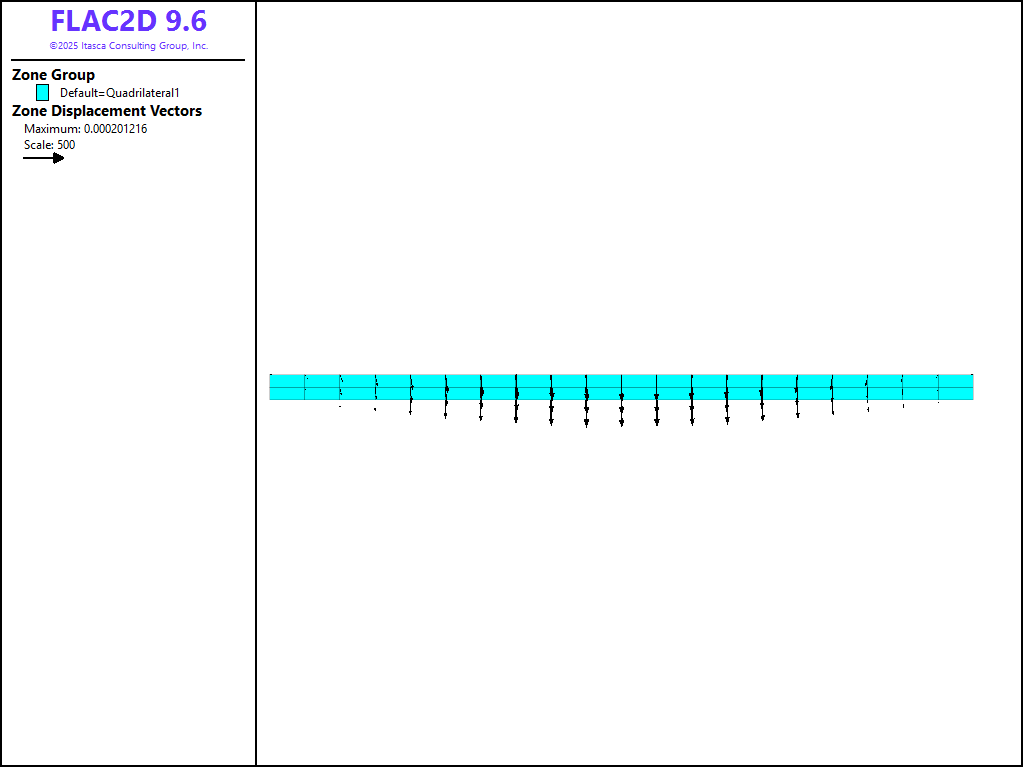Click the Itasca Consulting Group copyright line

click(128, 46)
